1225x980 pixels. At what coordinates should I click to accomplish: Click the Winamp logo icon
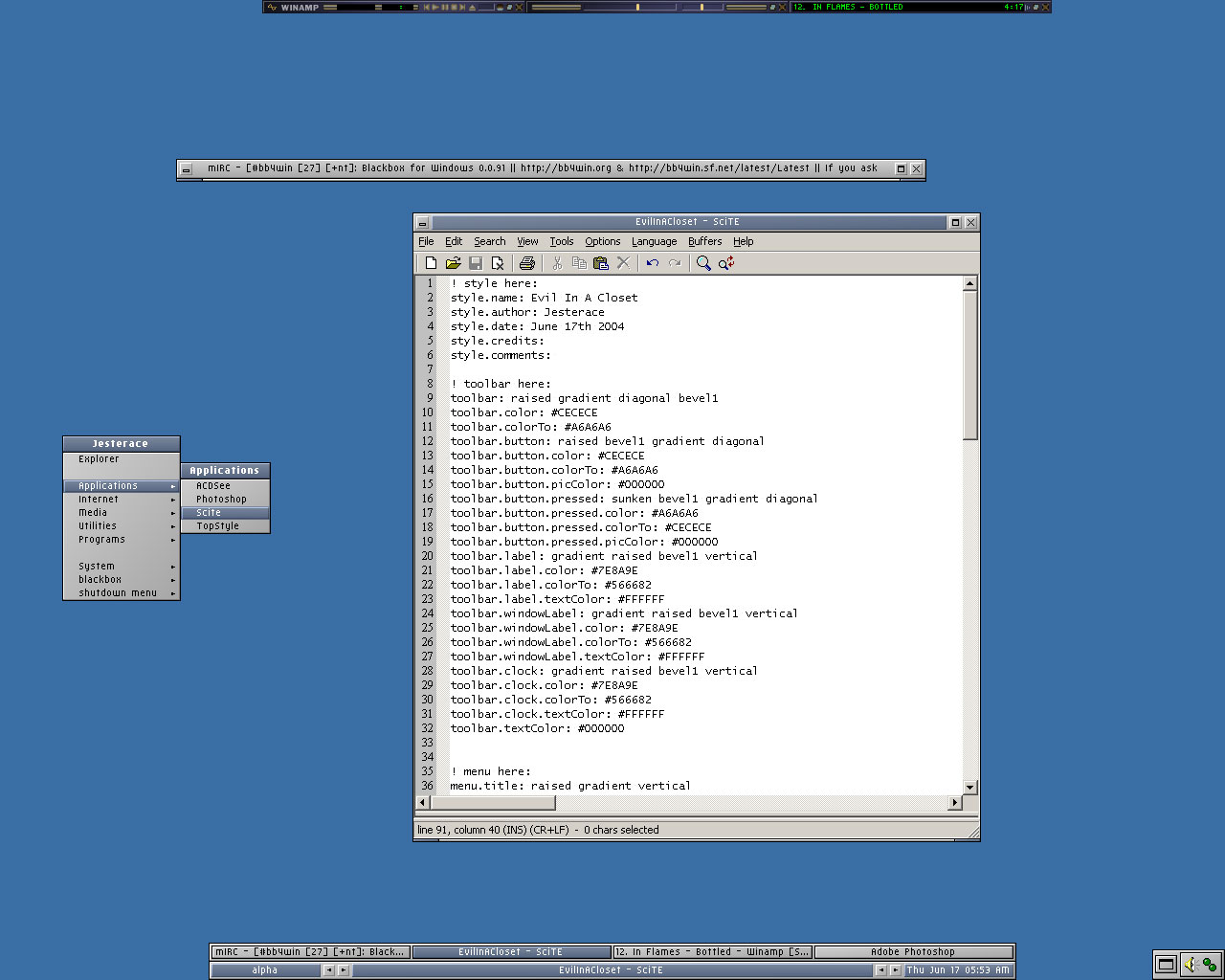click(x=272, y=7)
